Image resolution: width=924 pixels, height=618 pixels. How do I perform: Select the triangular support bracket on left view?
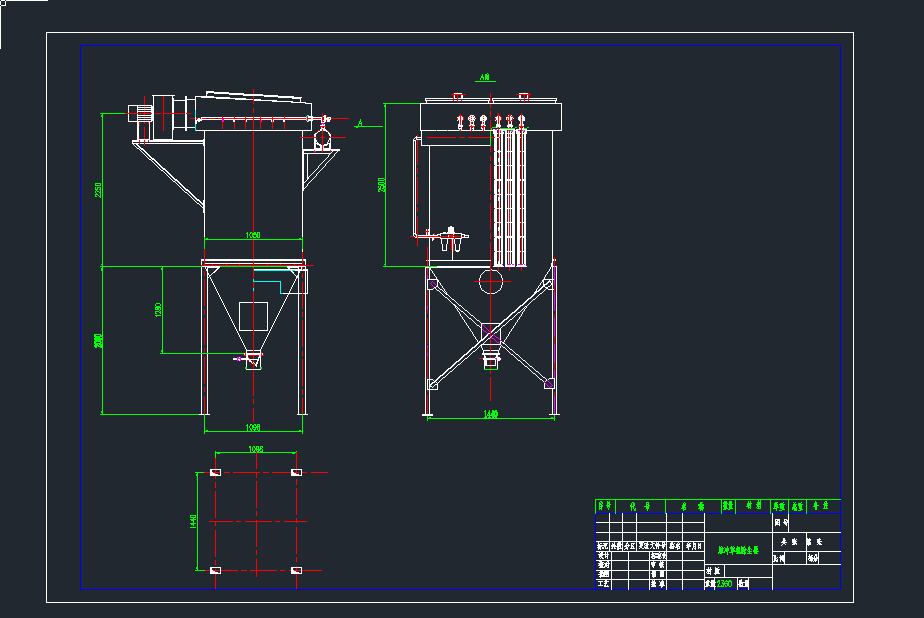pyautogui.click(x=170, y=173)
